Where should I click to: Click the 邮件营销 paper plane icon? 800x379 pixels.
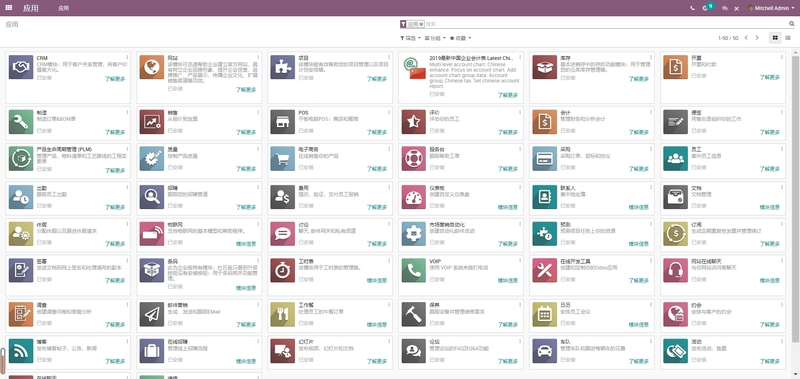152,314
